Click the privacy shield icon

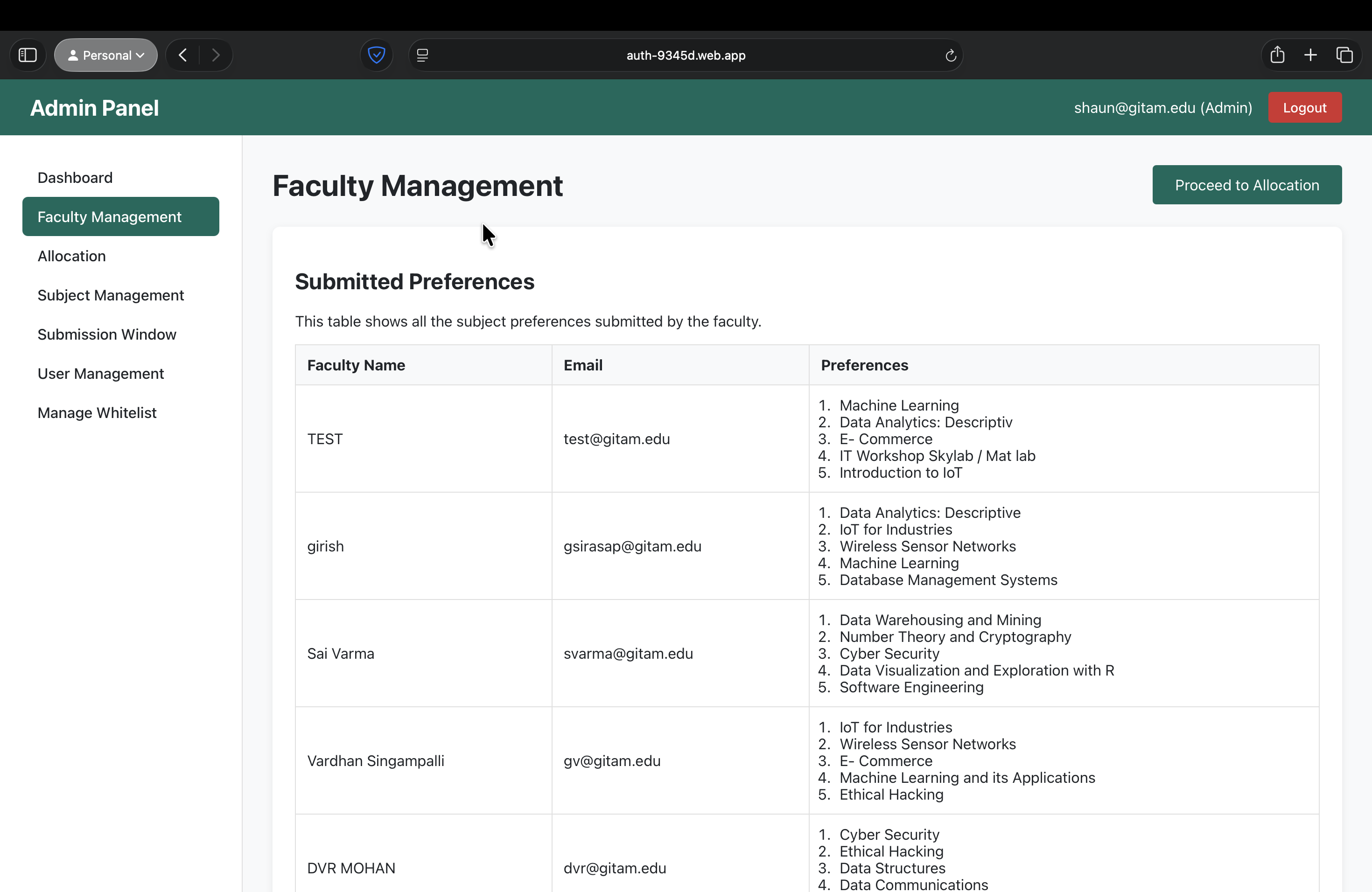tap(377, 56)
